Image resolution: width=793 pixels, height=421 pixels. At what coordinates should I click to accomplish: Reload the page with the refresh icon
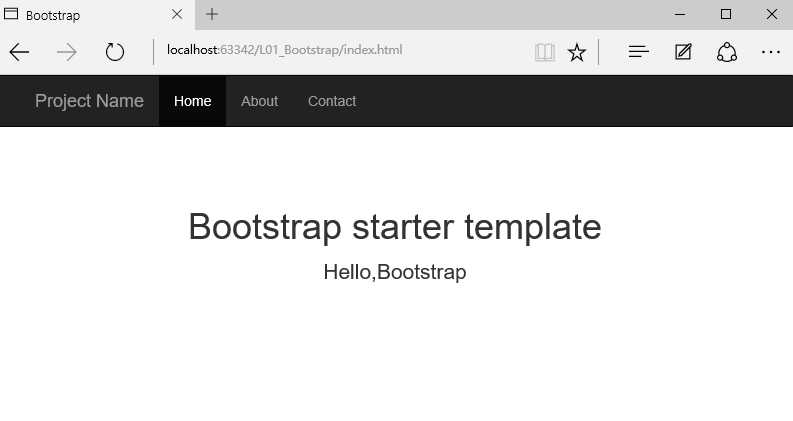click(115, 52)
